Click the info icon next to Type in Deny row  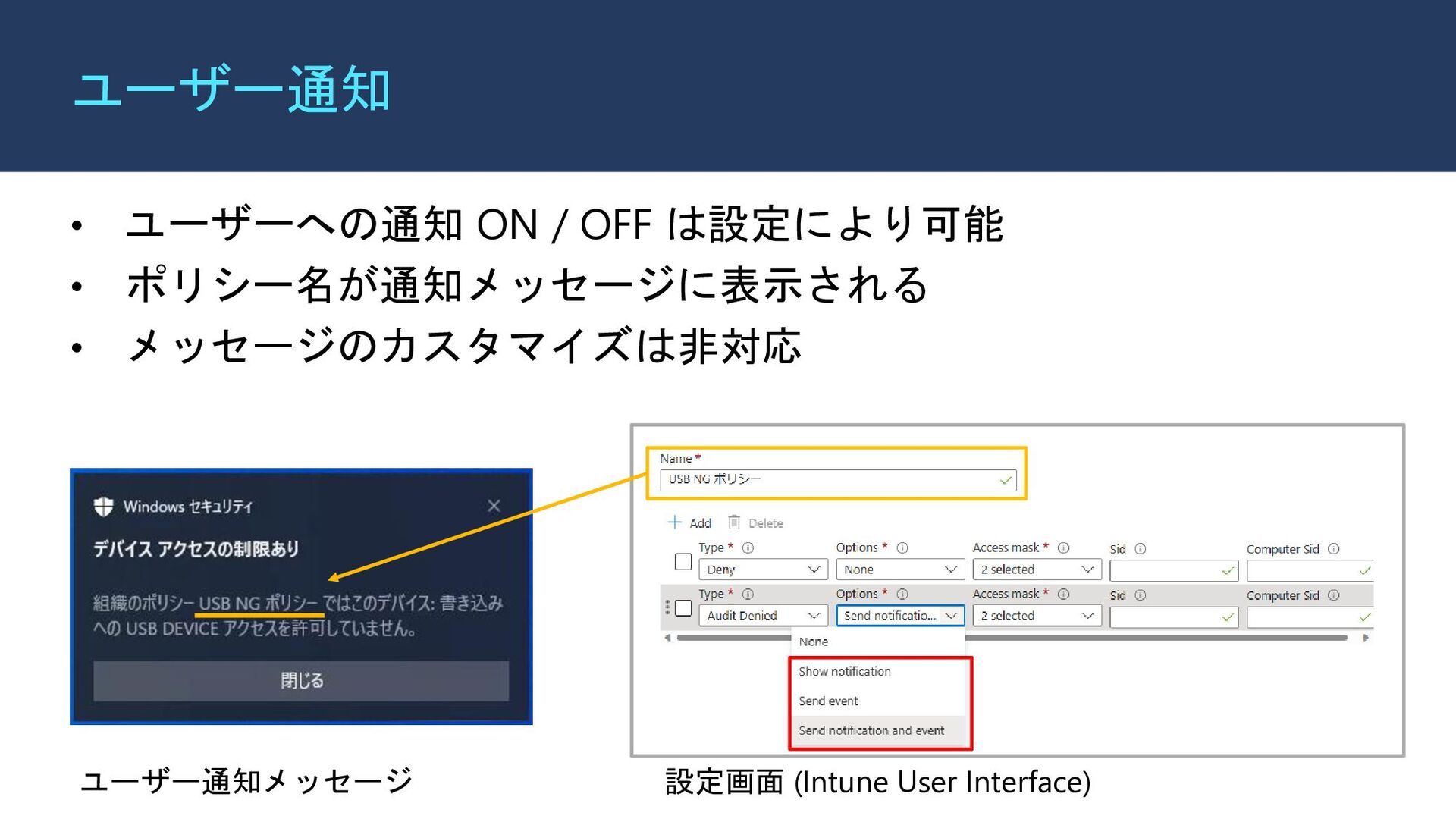coord(748,548)
